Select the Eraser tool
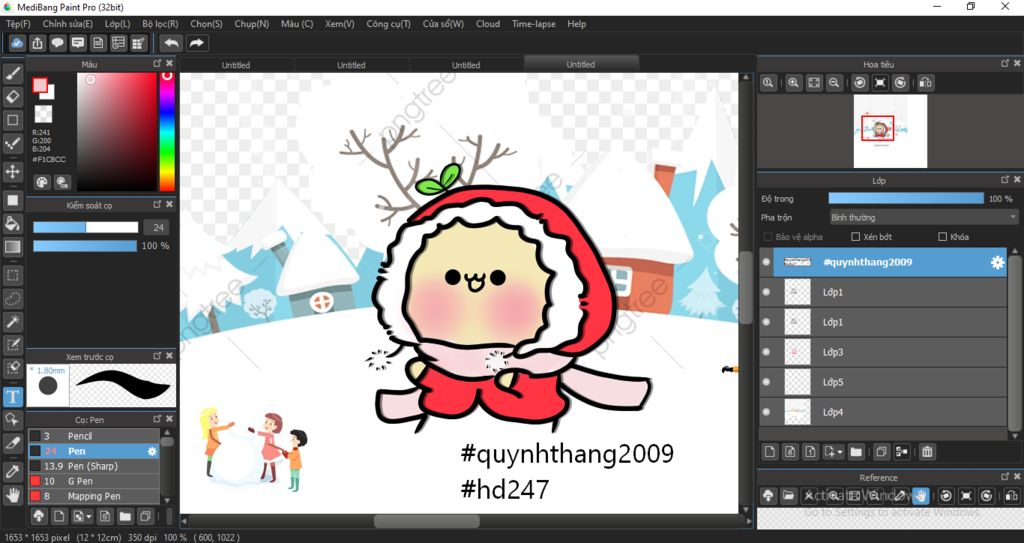Screen dimensions: 1024x543 tap(12, 97)
